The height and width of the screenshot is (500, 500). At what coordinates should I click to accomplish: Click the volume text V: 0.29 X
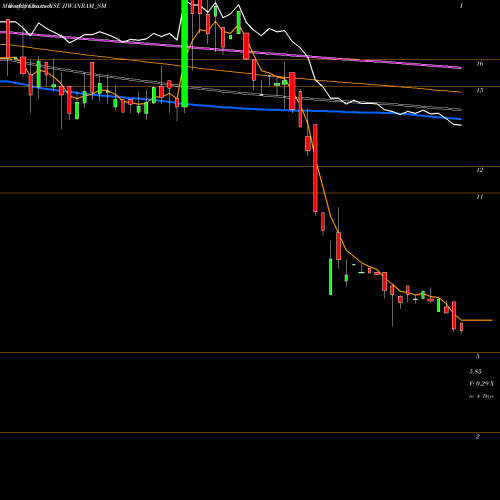pyautogui.click(x=482, y=384)
